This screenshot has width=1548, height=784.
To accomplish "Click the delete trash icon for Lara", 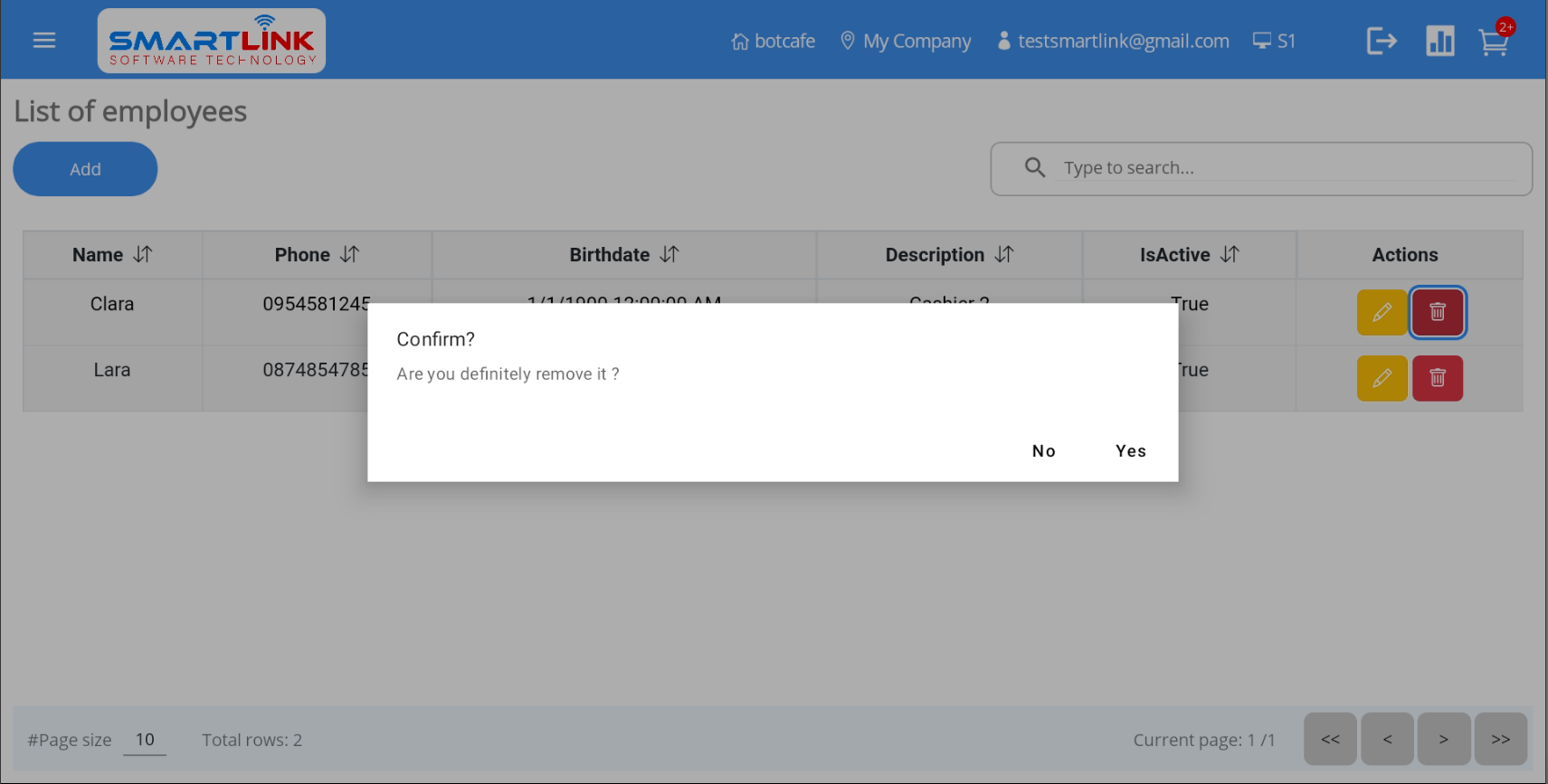I will [1437, 378].
